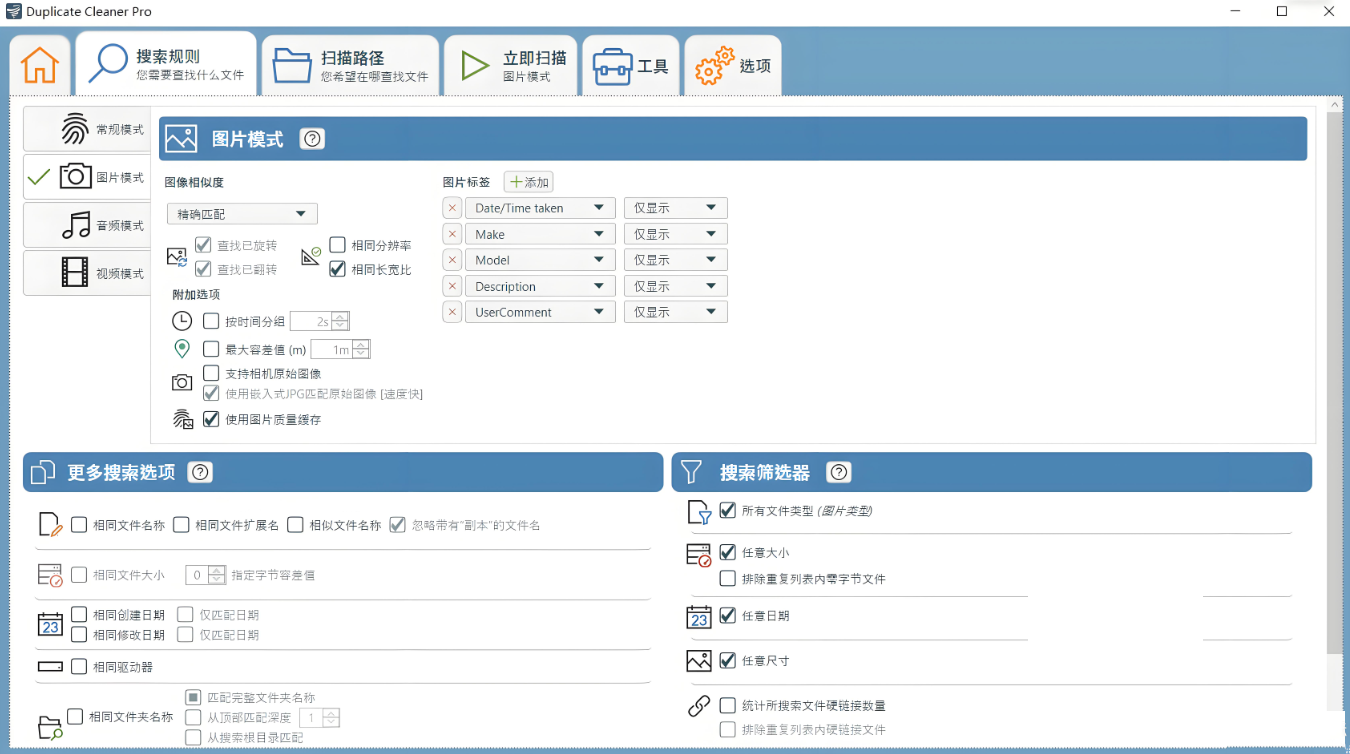Click the location pin icon beside 最大容差值

pos(182,349)
